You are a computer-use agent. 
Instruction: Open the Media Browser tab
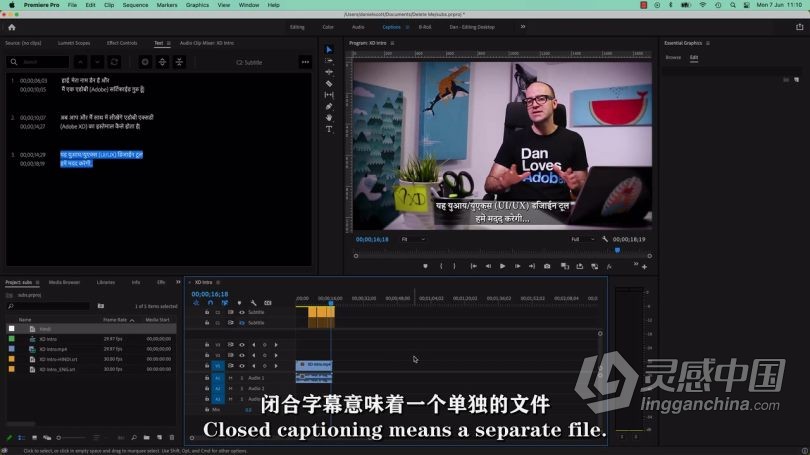point(64,283)
